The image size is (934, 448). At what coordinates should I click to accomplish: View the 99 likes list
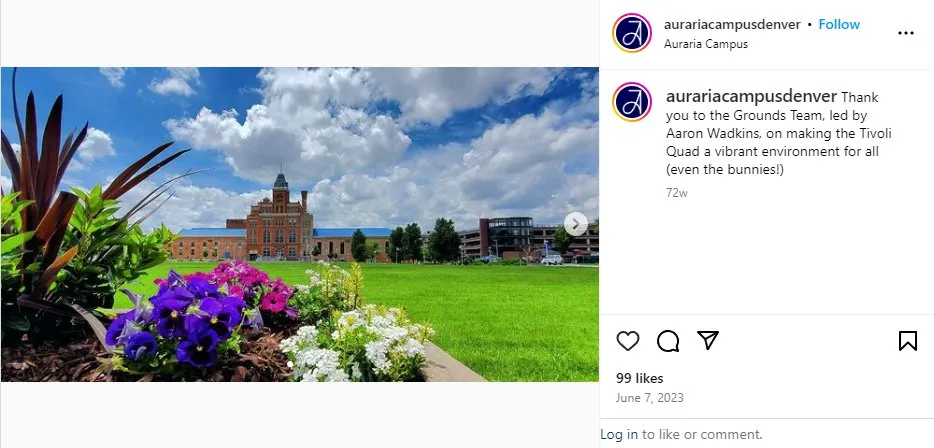[x=640, y=378]
